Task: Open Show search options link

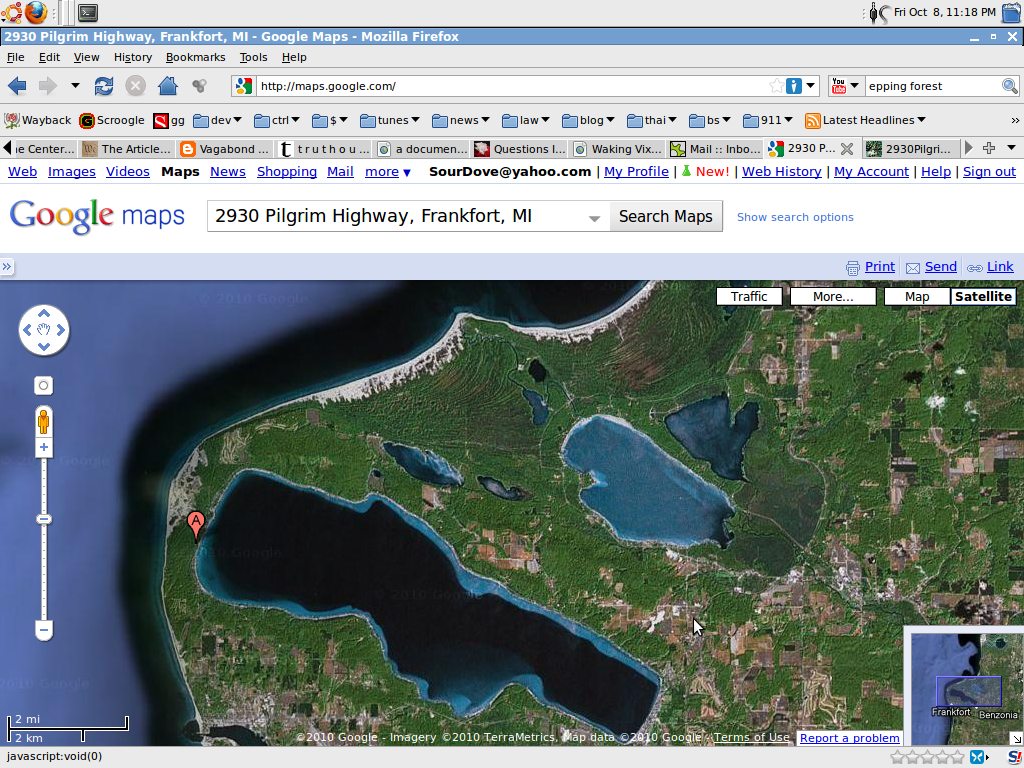Action: pyautogui.click(x=795, y=217)
